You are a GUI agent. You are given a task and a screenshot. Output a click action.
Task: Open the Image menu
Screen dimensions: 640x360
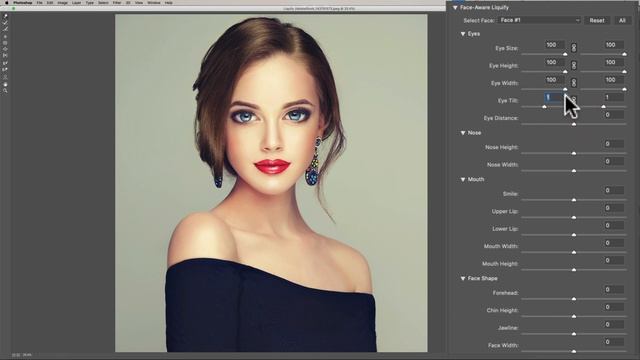tap(62, 2)
